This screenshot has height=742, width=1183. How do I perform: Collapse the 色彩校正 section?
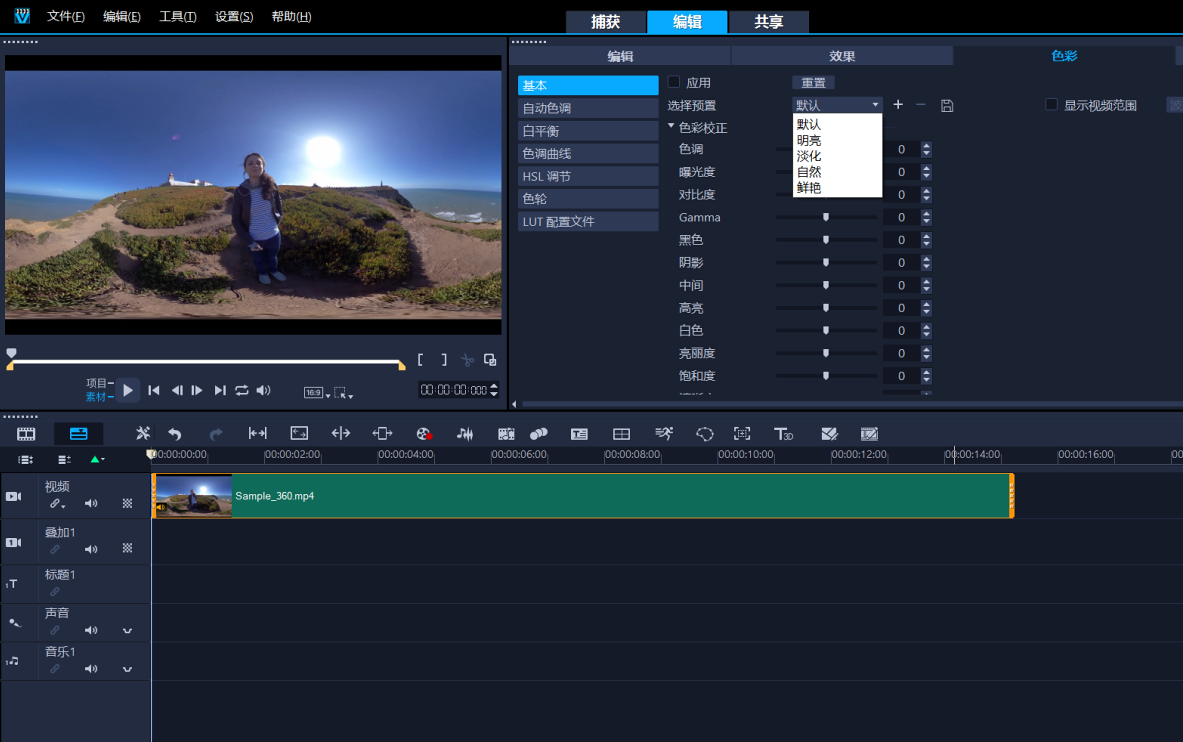coord(672,127)
